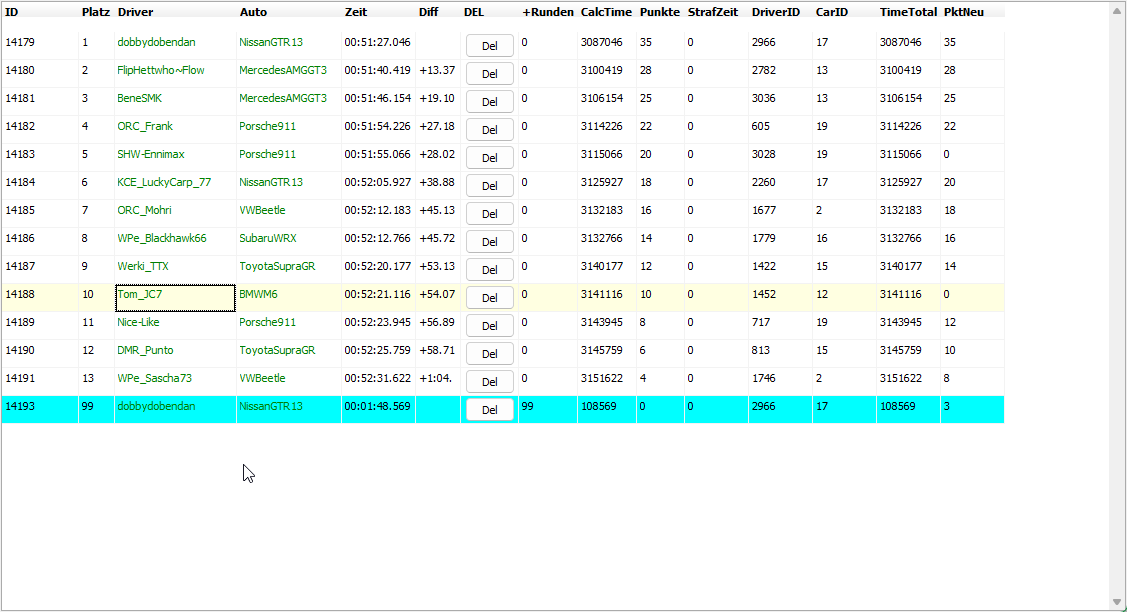1127x612 pixels.
Task: Select the SubaruWRX car cell
Action: 267,239
